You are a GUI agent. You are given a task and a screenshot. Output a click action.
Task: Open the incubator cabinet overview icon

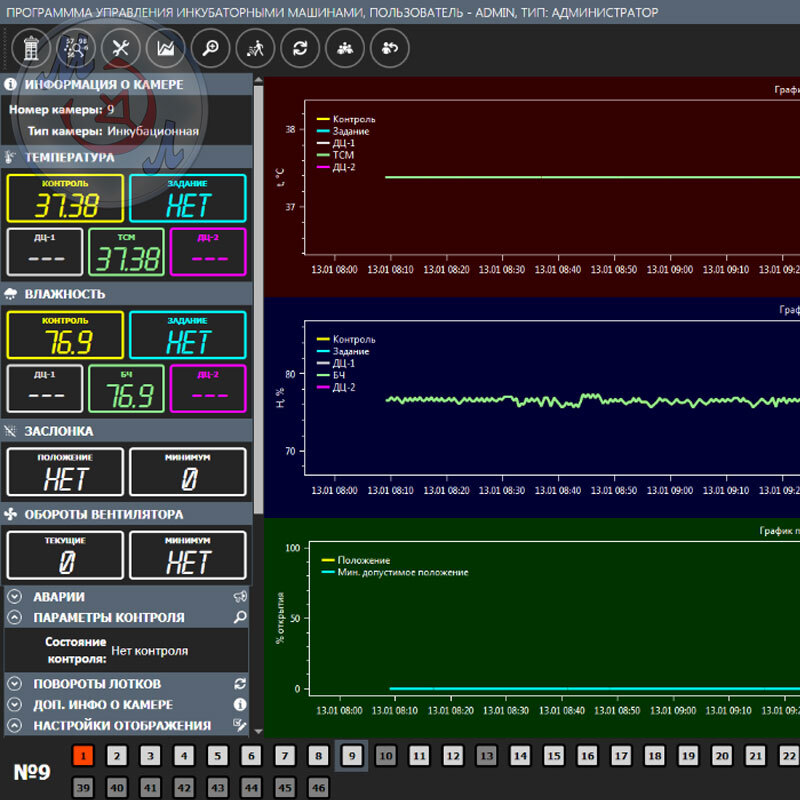(x=31, y=48)
